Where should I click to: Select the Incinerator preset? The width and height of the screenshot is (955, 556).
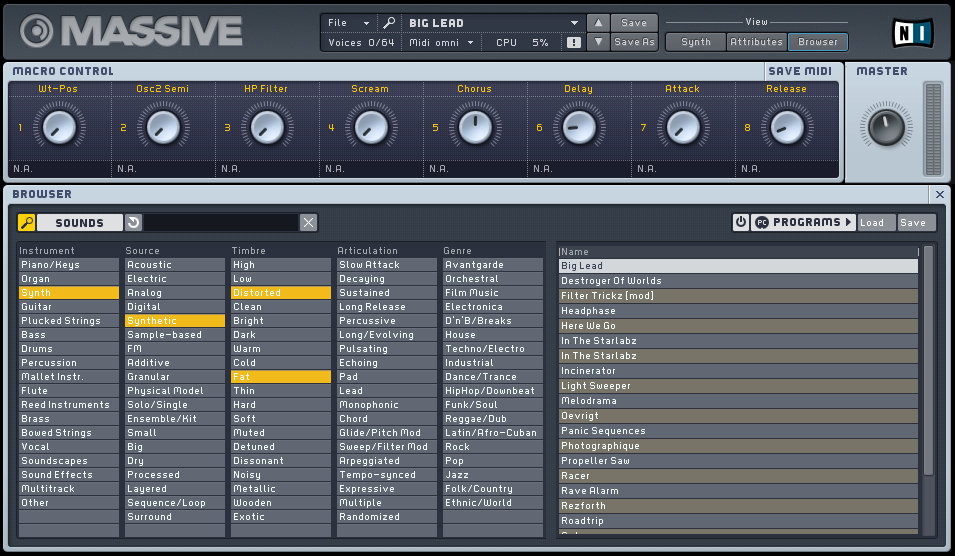738,371
